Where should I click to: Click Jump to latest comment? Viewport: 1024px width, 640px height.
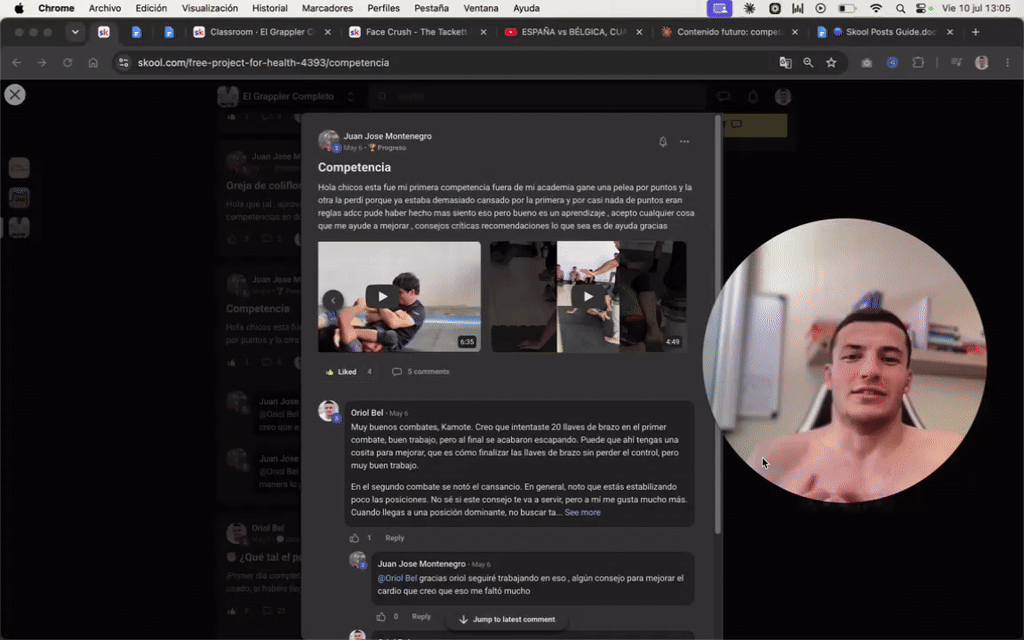point(507,619)
